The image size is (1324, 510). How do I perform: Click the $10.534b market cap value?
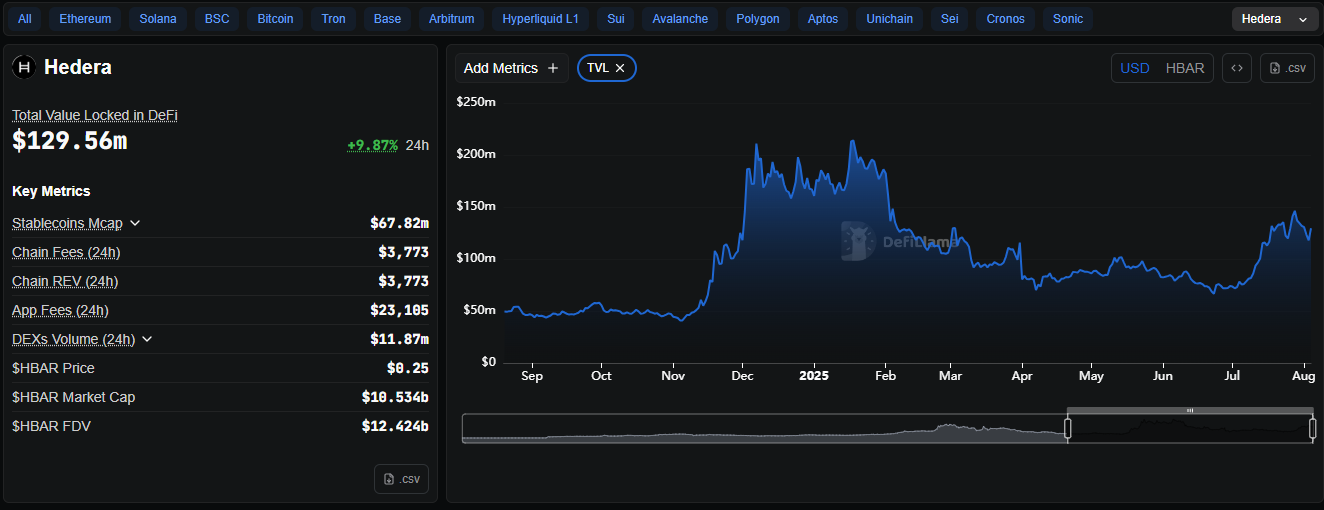[395, 397]
